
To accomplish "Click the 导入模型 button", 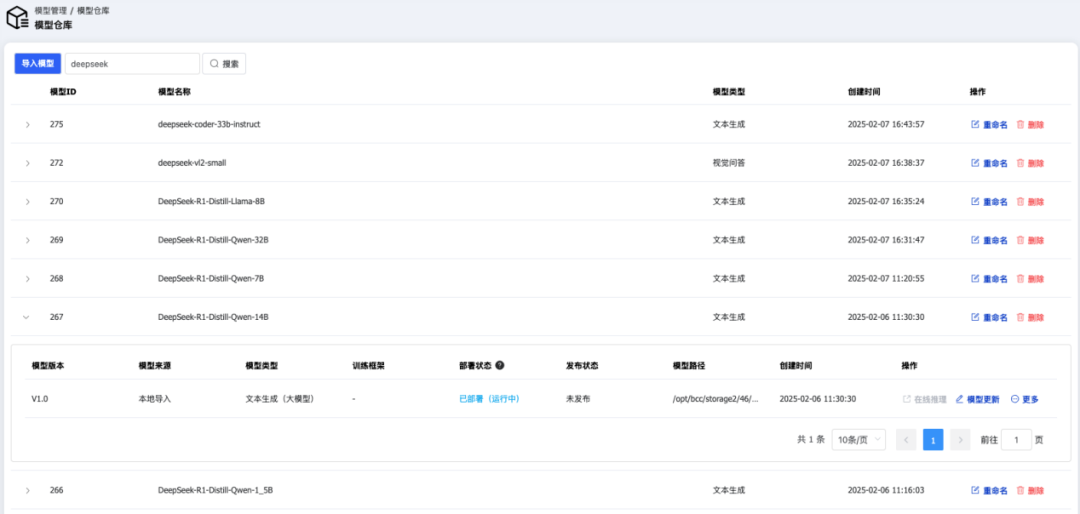I will tap(37, 63).
